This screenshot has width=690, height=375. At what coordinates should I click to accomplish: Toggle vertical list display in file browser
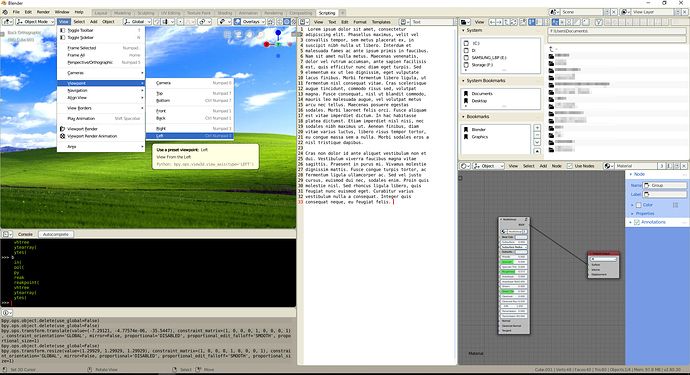click(x=532, y=22)
